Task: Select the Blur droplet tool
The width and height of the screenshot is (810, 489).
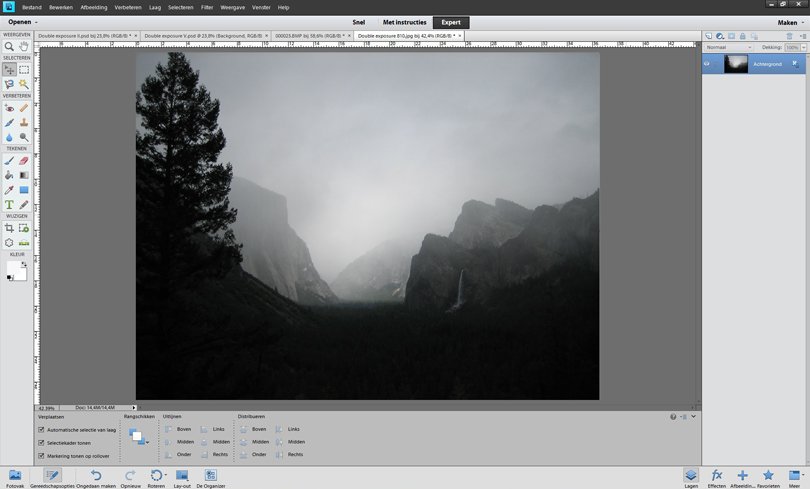Action: (9, 137)
